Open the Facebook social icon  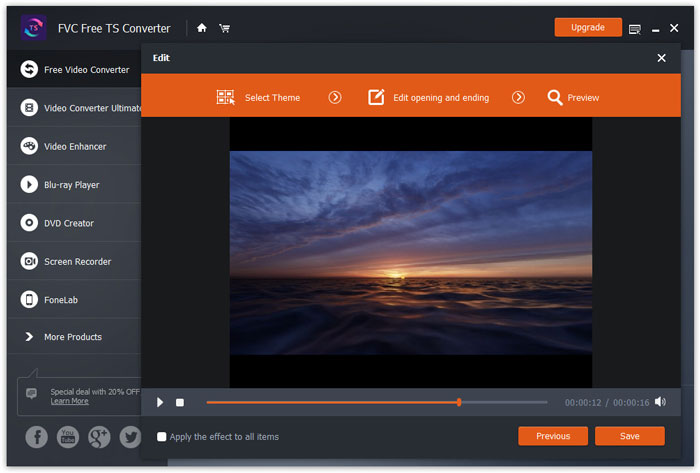pos(37,437)
